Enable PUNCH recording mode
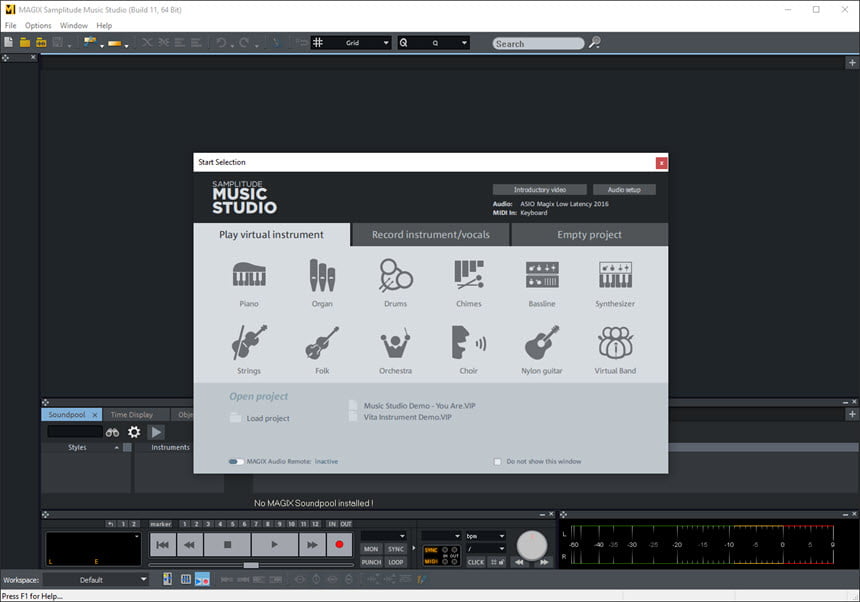 (371, 562)
